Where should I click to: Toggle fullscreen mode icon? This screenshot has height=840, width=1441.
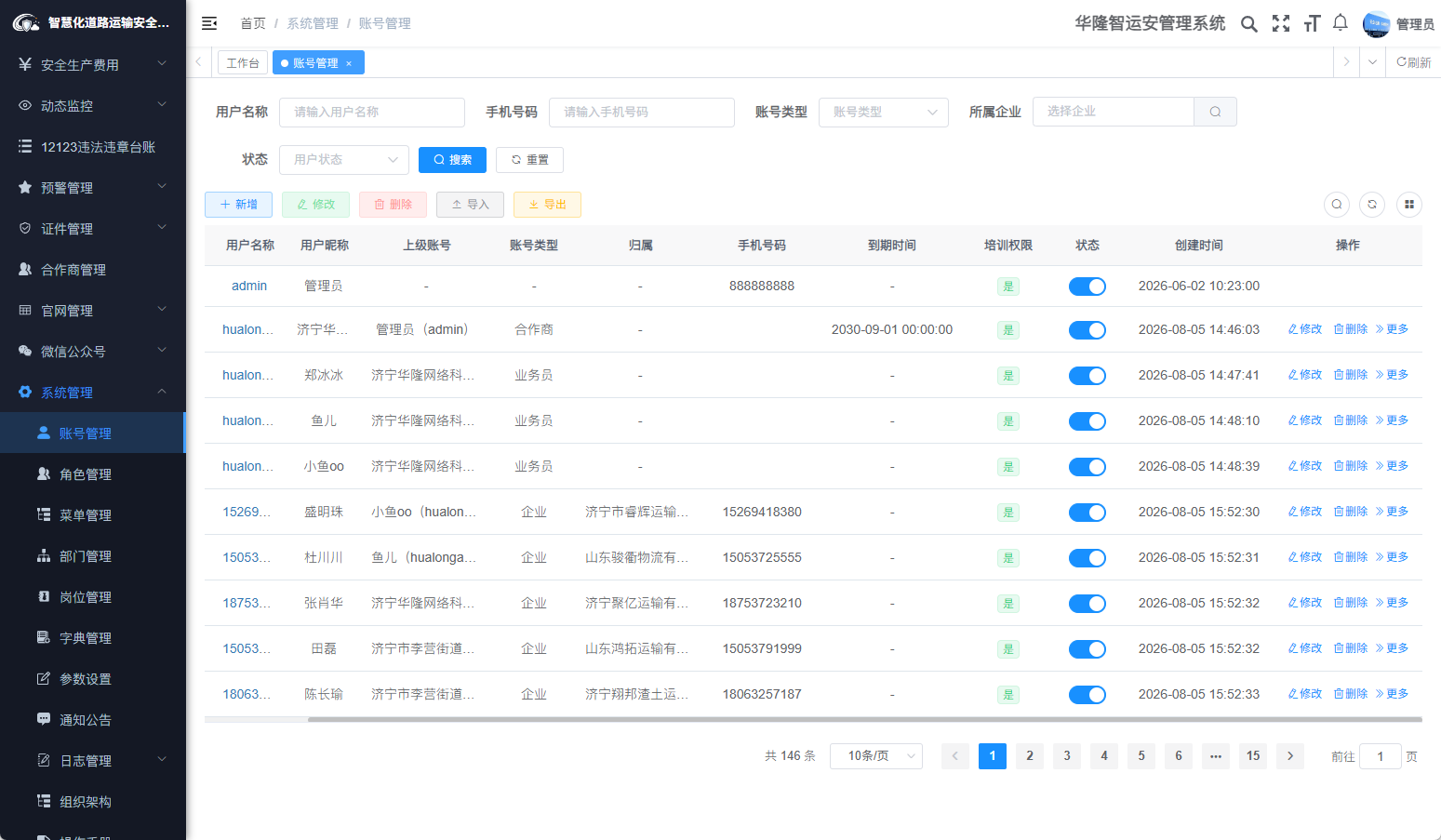point(1281,24)
